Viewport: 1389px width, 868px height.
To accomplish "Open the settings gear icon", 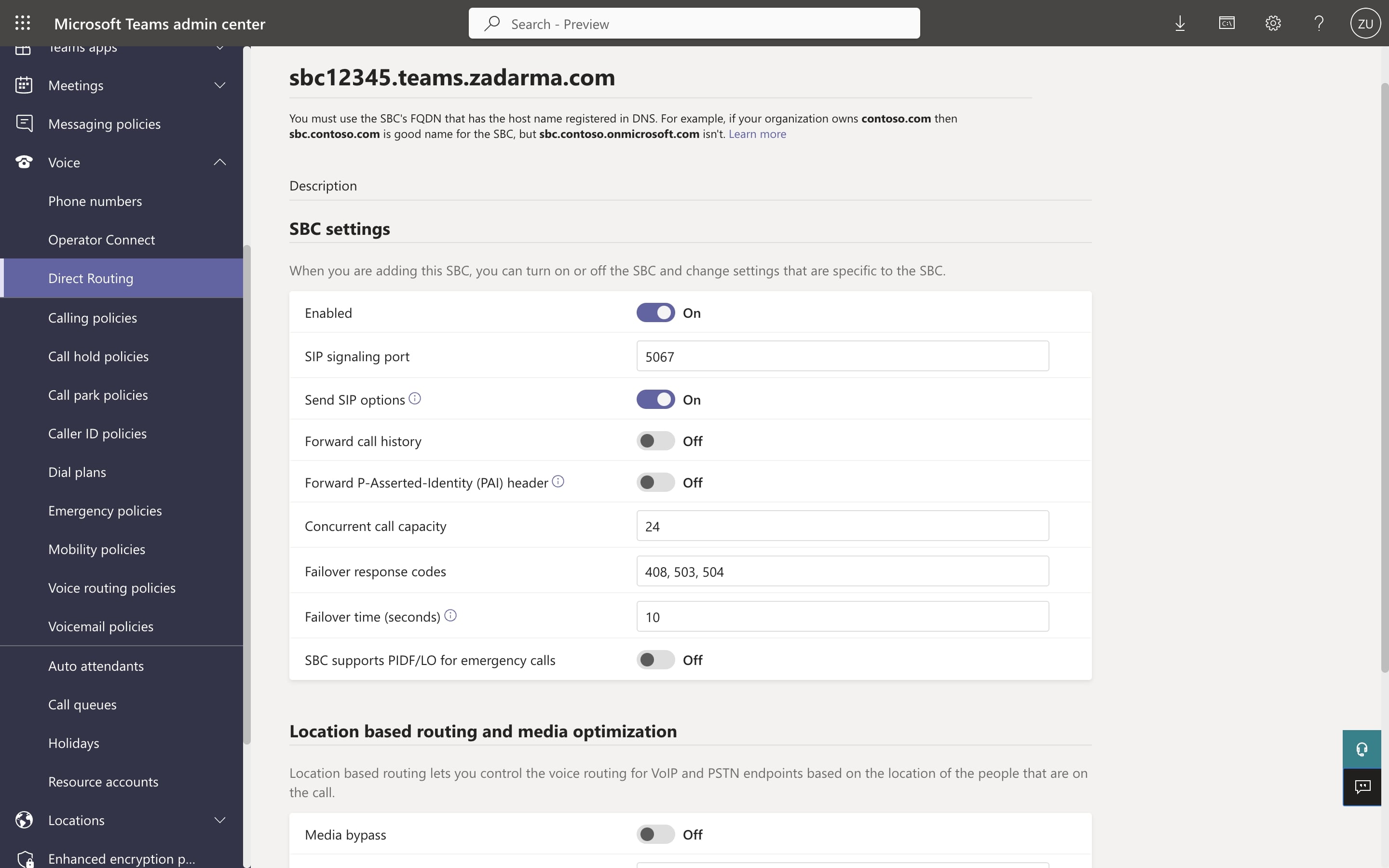I will (1273, 24).
